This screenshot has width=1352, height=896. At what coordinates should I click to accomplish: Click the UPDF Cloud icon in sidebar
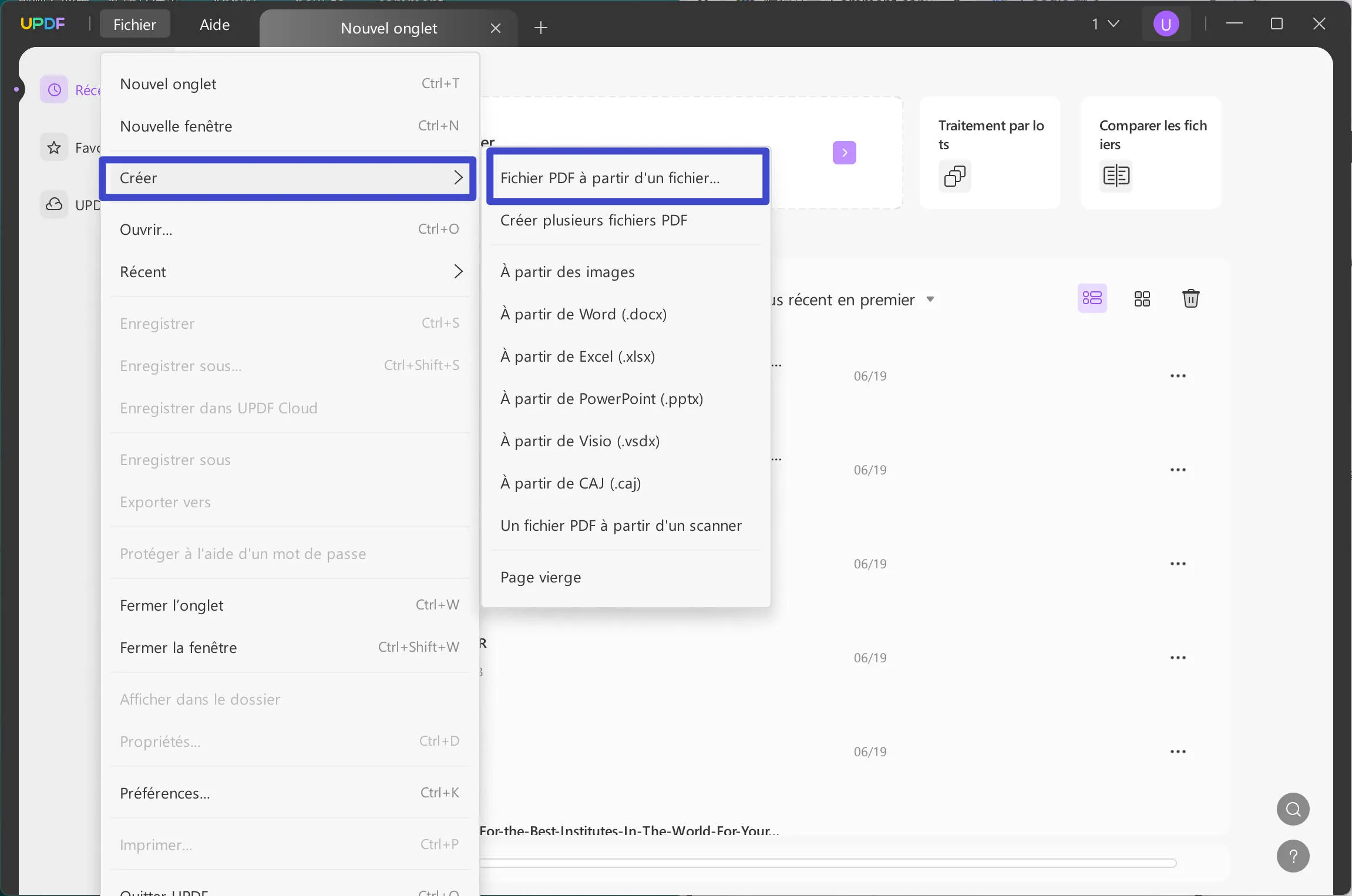[53, 205]
